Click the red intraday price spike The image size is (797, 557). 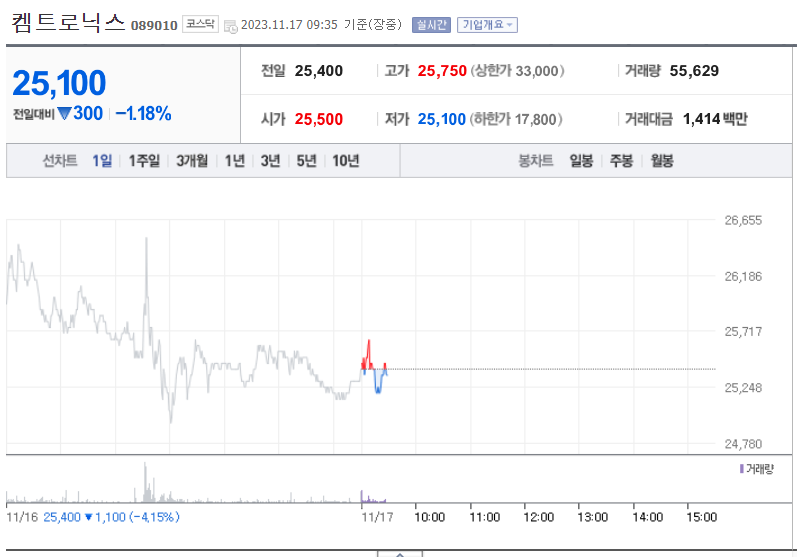[x=369, y=352]
